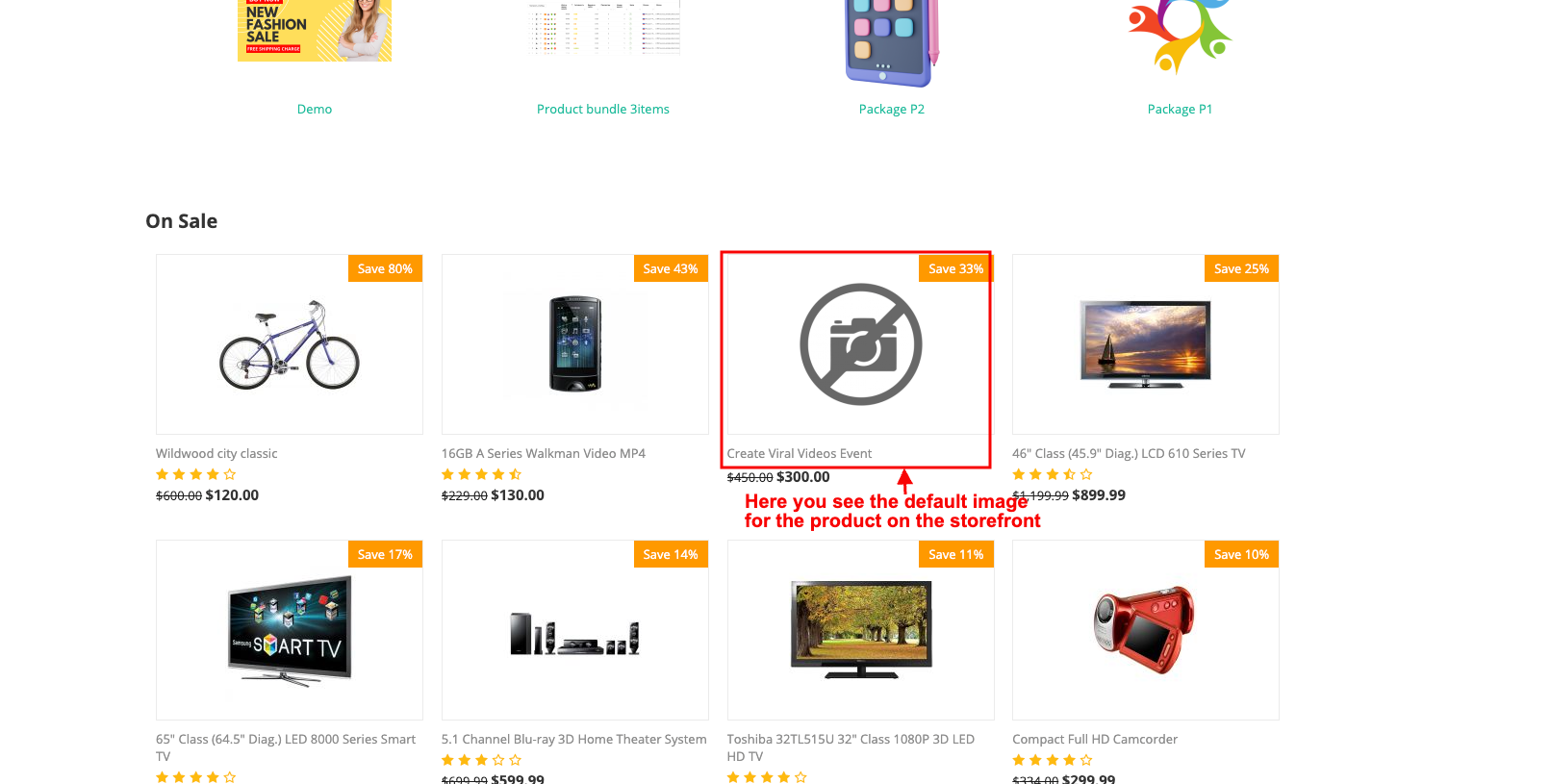The height and width of the screenshot is (784, 1550).
Task: Open the Wildwood city classic bicycle image
Action: (x=290, y=344)
